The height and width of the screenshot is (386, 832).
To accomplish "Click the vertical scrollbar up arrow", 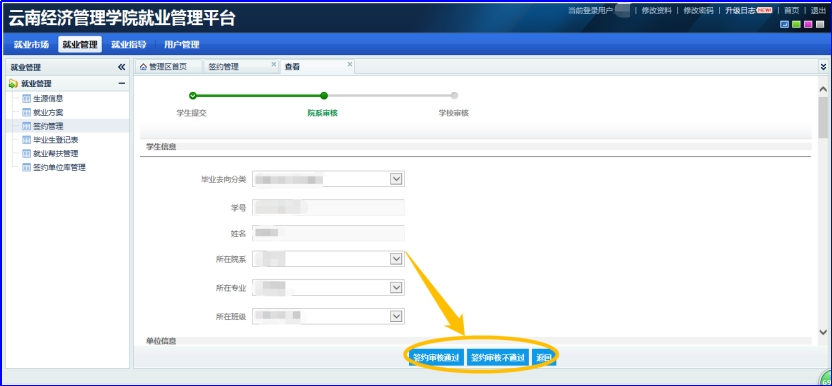I will (x=823, y=89).
